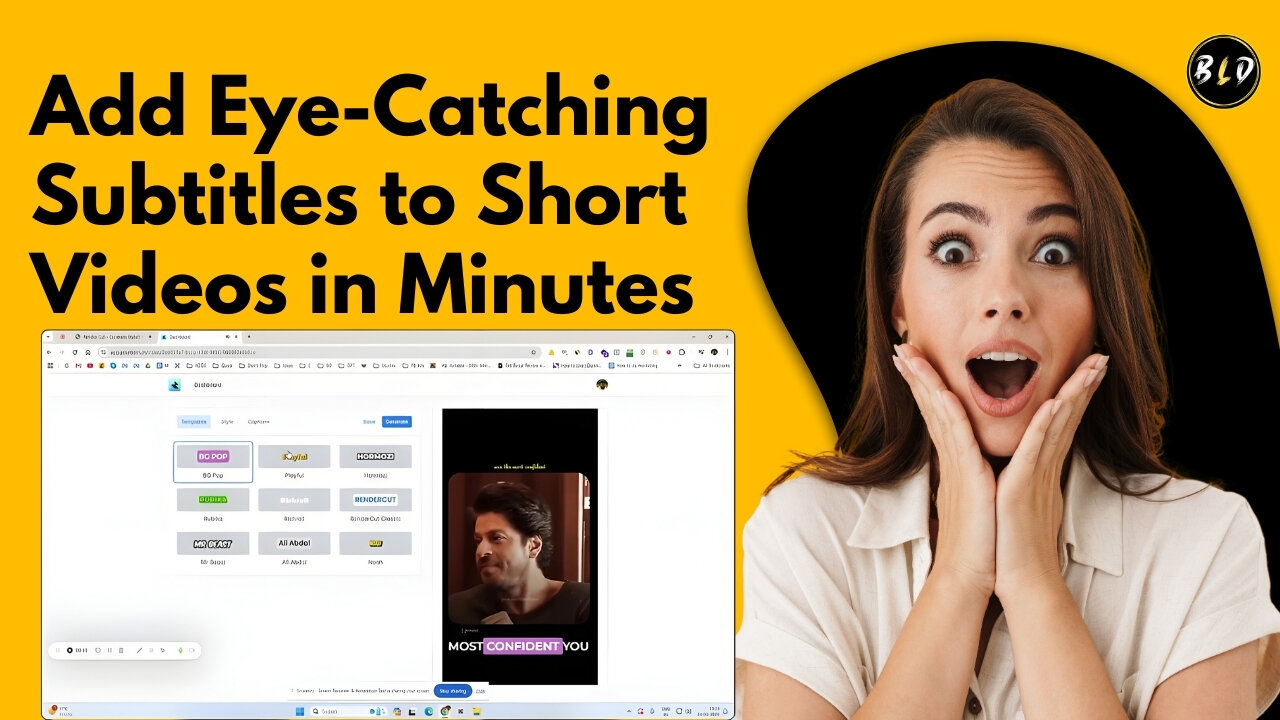The image size is (1280, 720).
Task: Click the Windows taskbar search box
Action: [350, 711]
